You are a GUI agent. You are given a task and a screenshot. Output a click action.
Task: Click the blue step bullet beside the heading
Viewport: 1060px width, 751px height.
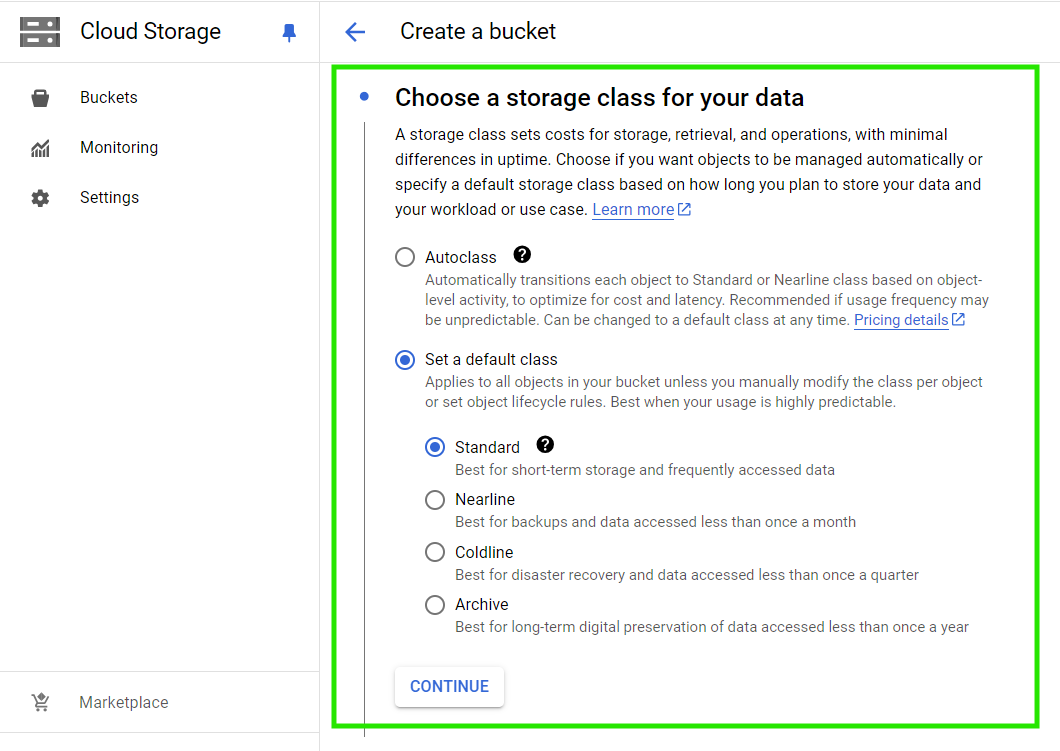364,97
